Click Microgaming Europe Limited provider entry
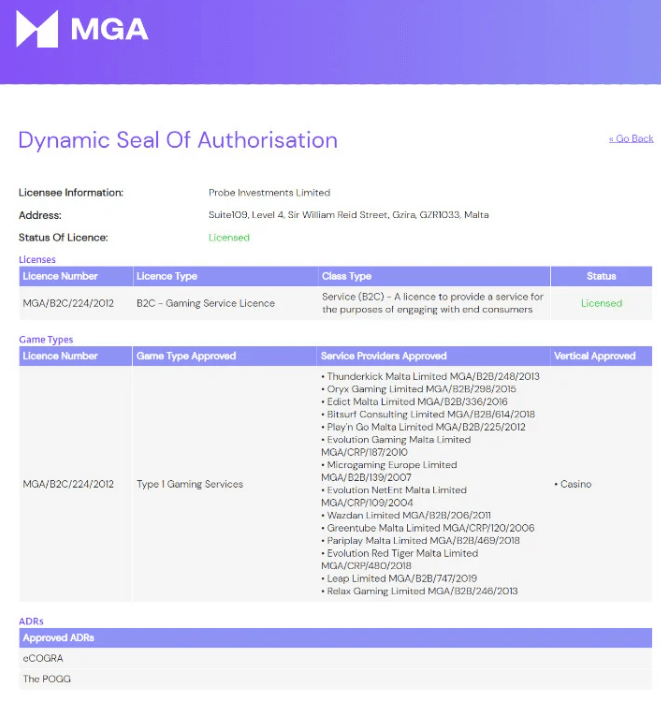This screenshot has height=702, width=661. 389,471
